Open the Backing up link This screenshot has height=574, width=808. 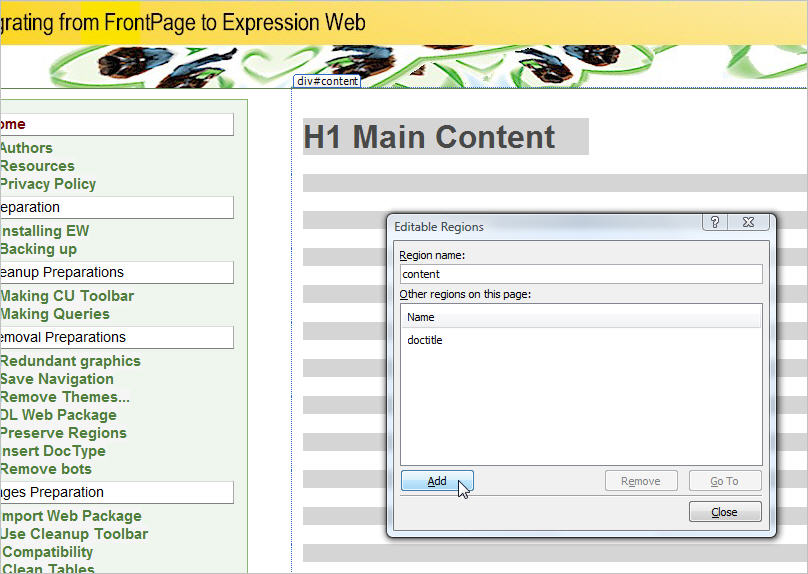point(38,249)
